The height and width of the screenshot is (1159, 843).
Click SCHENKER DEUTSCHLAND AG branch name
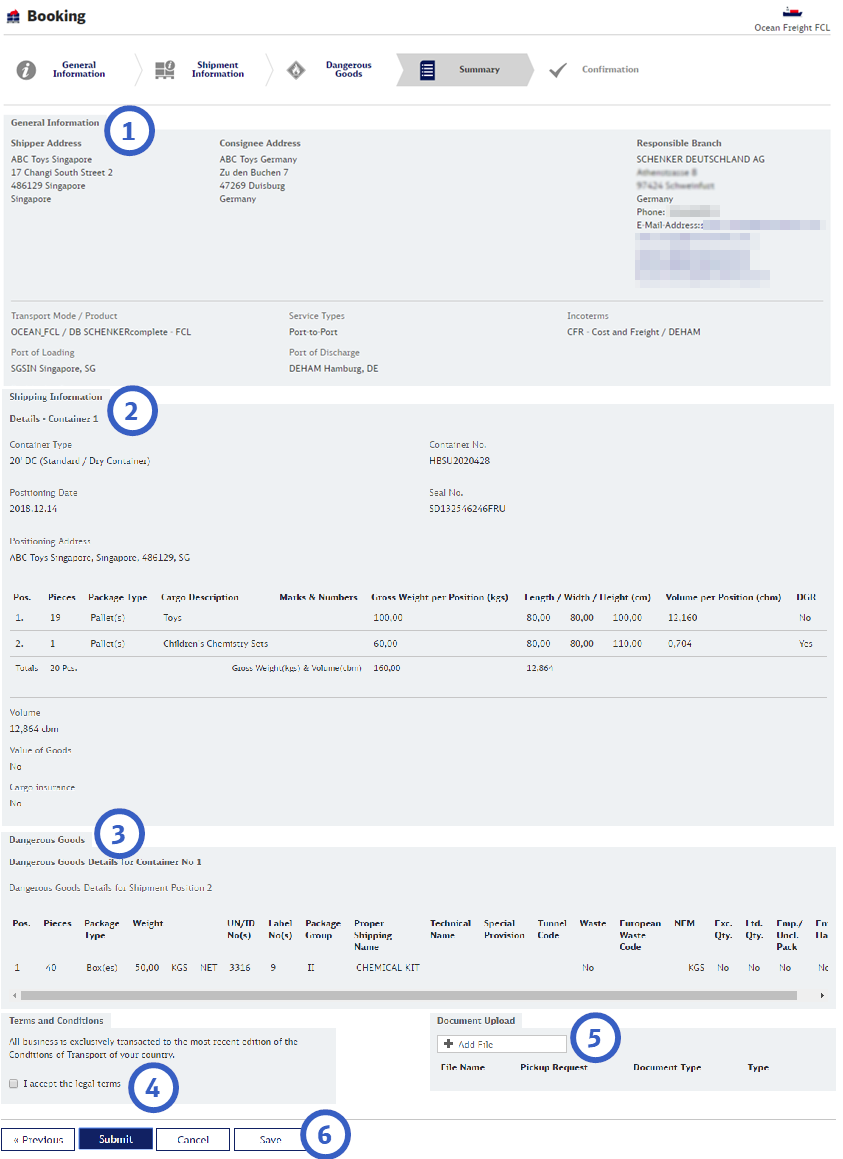click(x=700, y=159)
